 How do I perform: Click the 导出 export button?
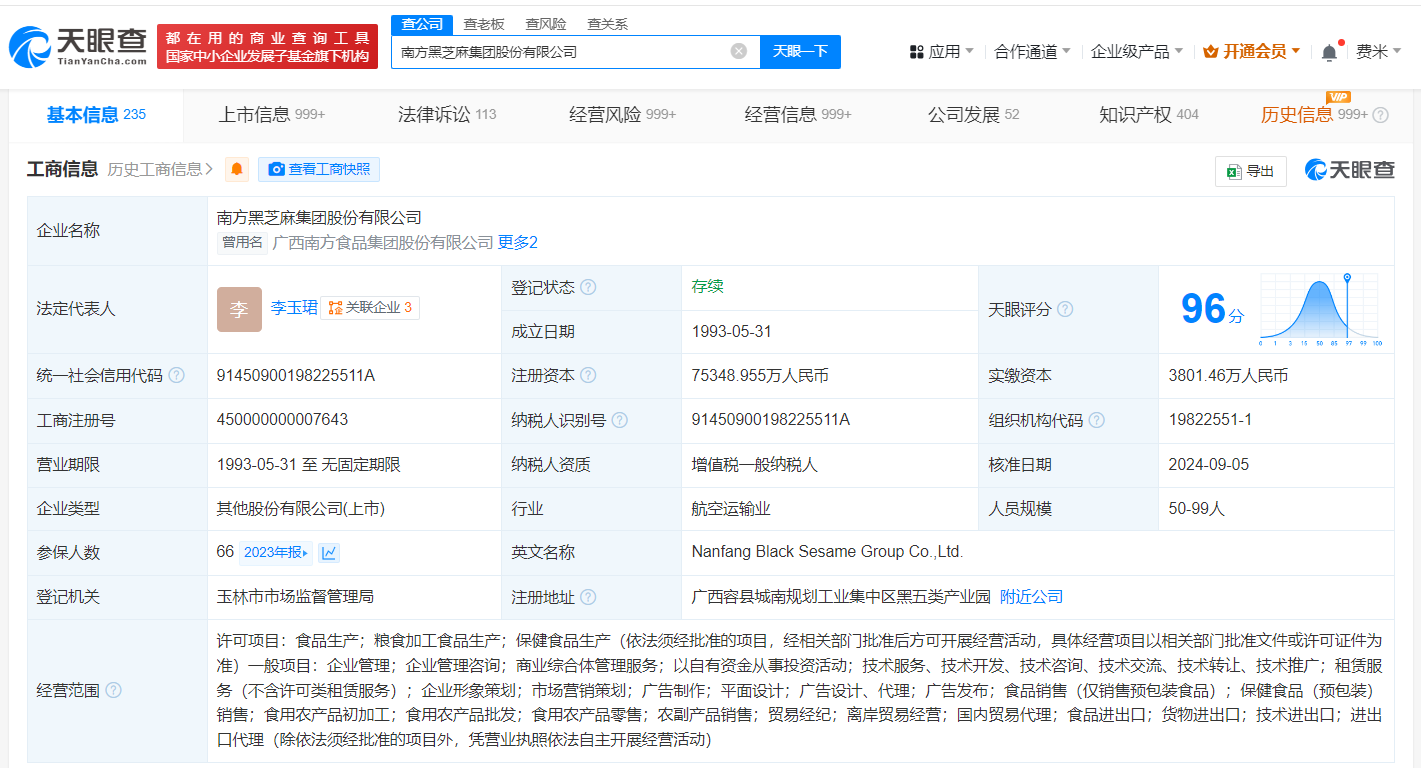pos(1251,171)
